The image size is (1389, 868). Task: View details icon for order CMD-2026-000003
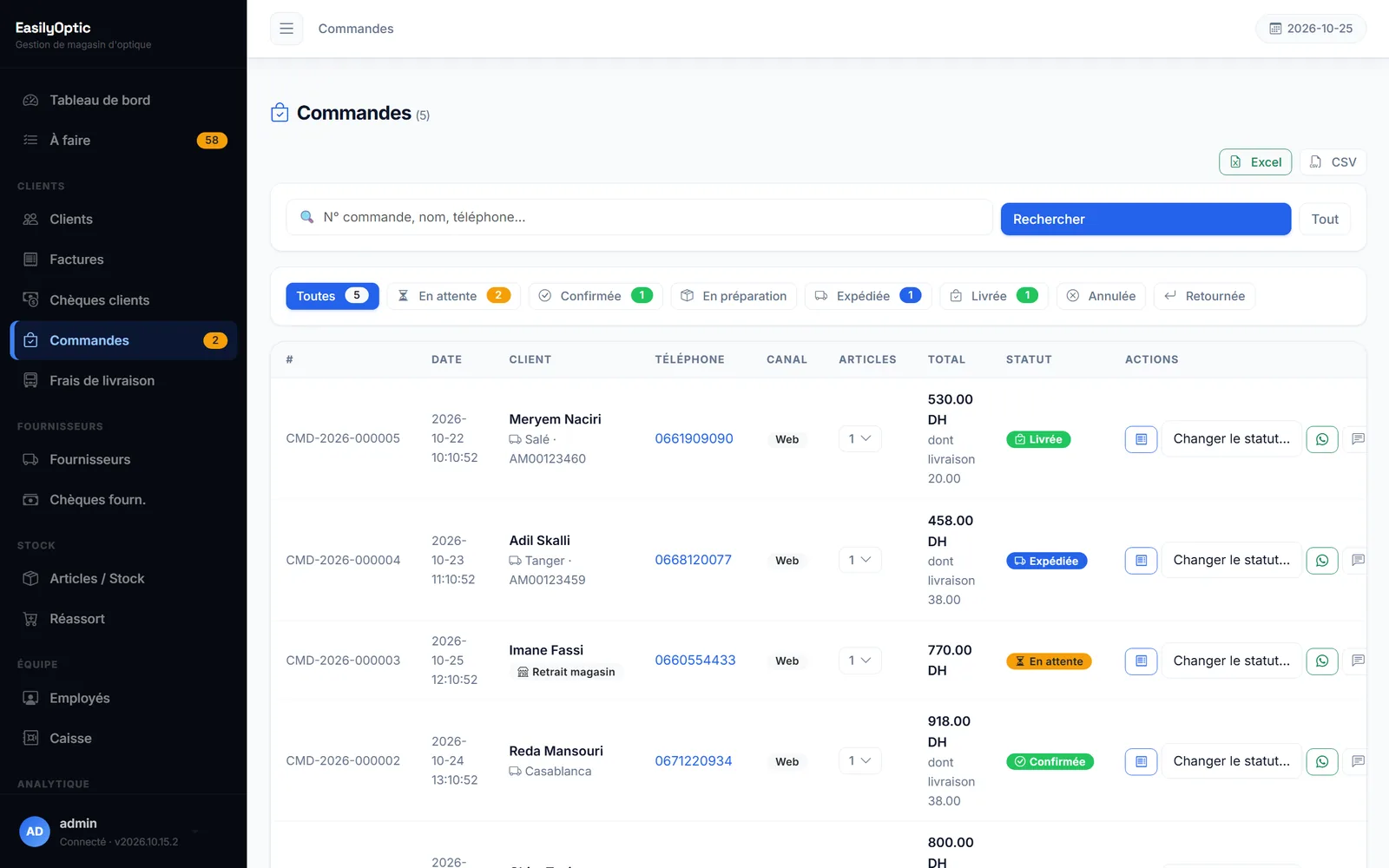1142,661
